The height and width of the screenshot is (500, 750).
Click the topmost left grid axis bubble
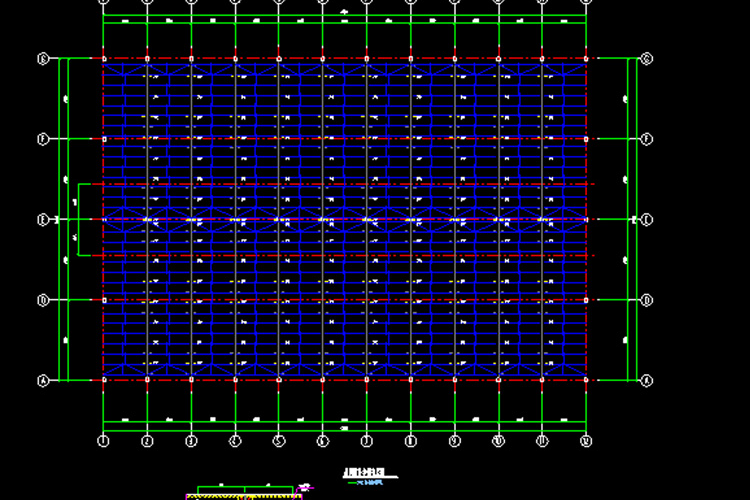(x=43, y=59)
